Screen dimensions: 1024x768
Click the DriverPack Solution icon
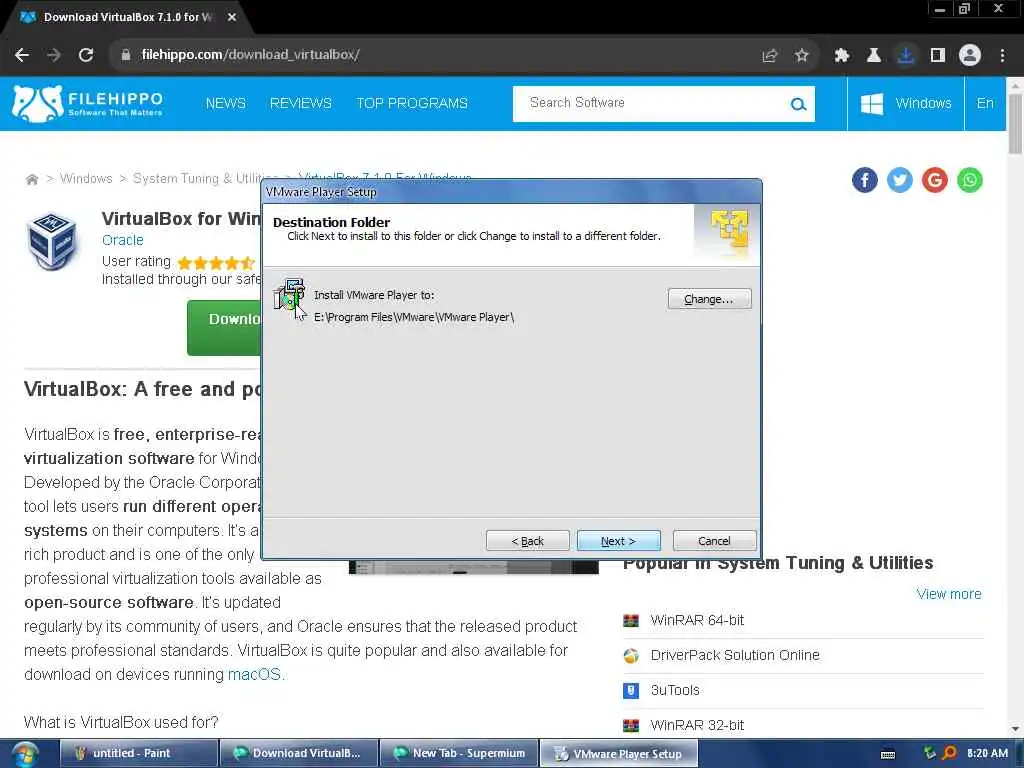click(631, 656)
